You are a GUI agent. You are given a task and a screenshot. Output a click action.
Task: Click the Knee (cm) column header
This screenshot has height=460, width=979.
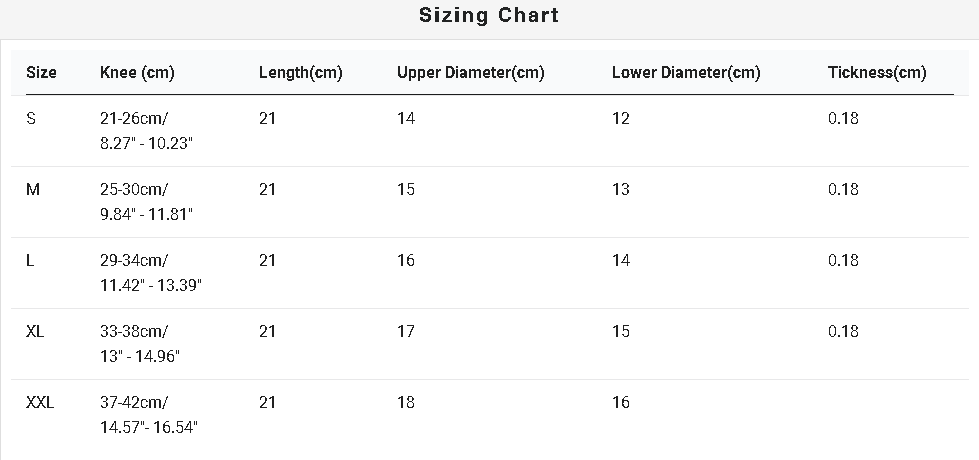pos(137,72)
